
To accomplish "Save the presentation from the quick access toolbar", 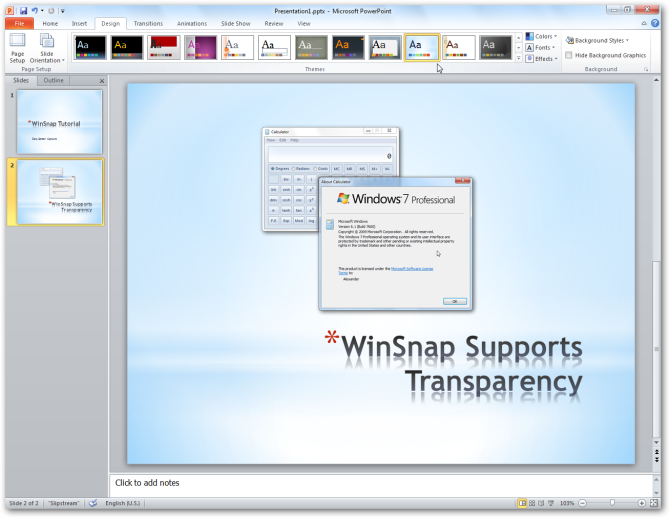I will point(24,11).
